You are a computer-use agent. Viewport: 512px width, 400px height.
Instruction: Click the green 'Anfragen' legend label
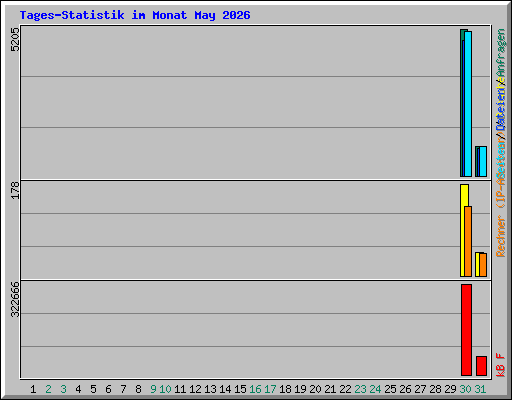(x=501, y=54)
